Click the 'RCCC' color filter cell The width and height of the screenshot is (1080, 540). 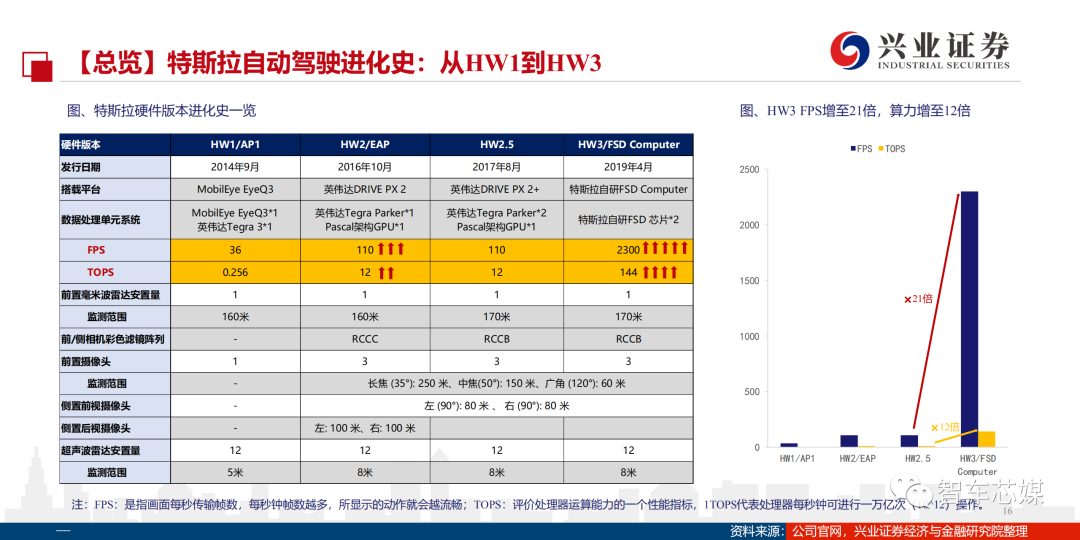coord(365,339)
